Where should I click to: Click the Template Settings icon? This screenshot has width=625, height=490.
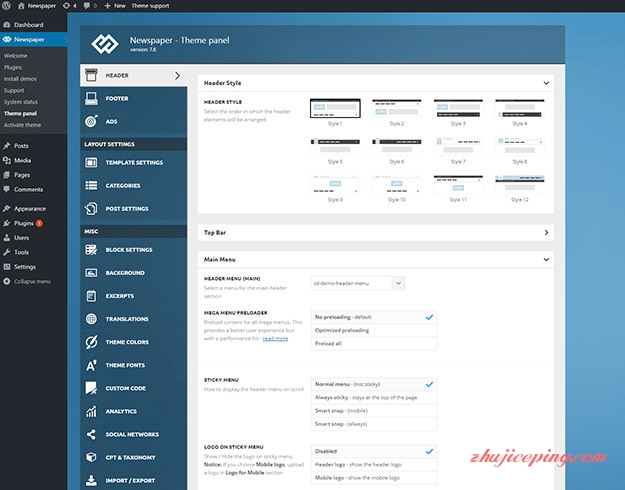91,162
